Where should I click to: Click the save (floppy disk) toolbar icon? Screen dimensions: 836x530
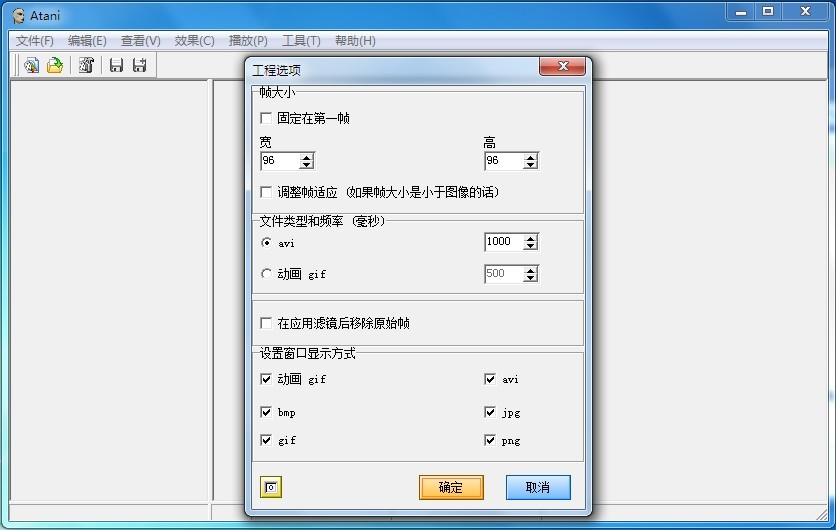pyautogui.click(x=116, y=66)
